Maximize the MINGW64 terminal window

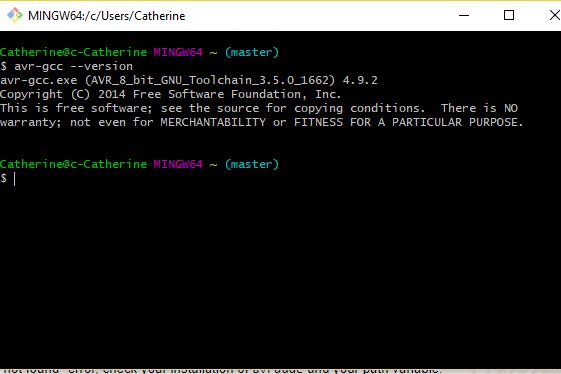point(509,15)
